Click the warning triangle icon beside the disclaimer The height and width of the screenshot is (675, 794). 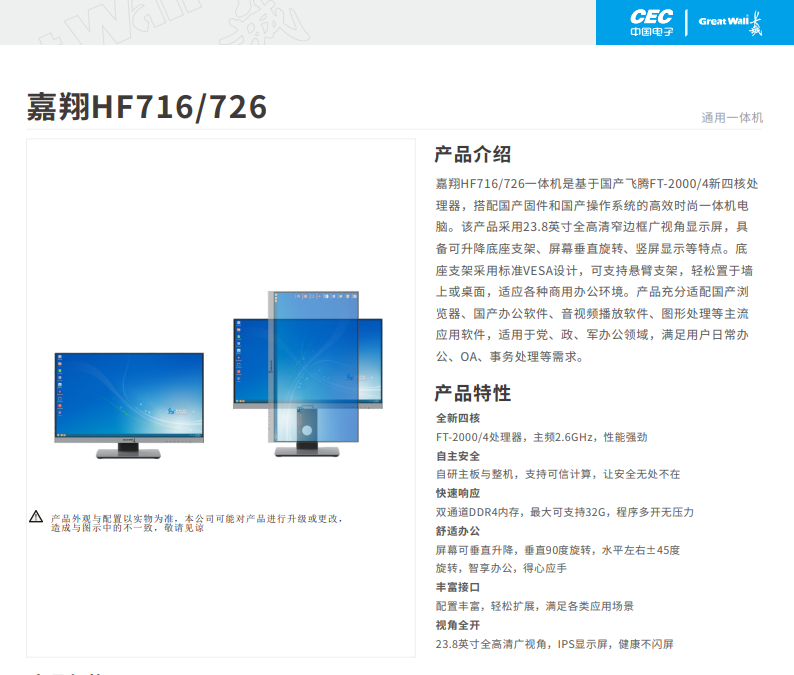[x=36, y=517]
